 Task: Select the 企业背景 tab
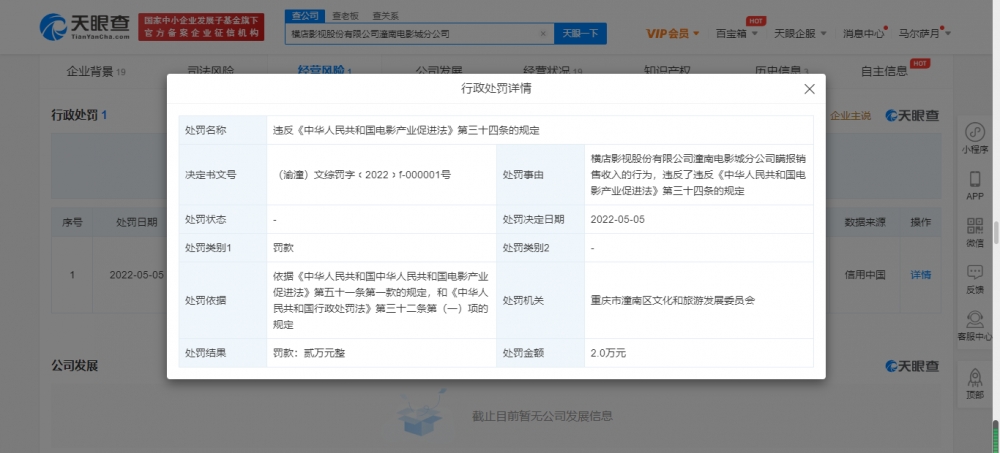coord(95,71)
